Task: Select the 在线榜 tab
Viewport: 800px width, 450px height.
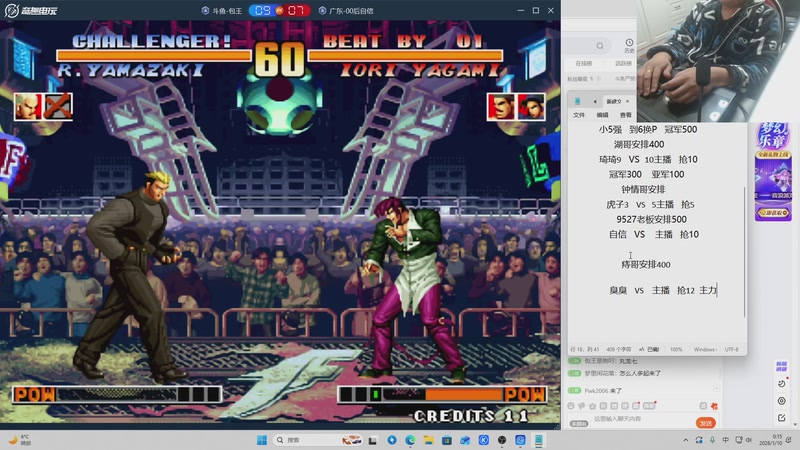Action: point(584,64)
